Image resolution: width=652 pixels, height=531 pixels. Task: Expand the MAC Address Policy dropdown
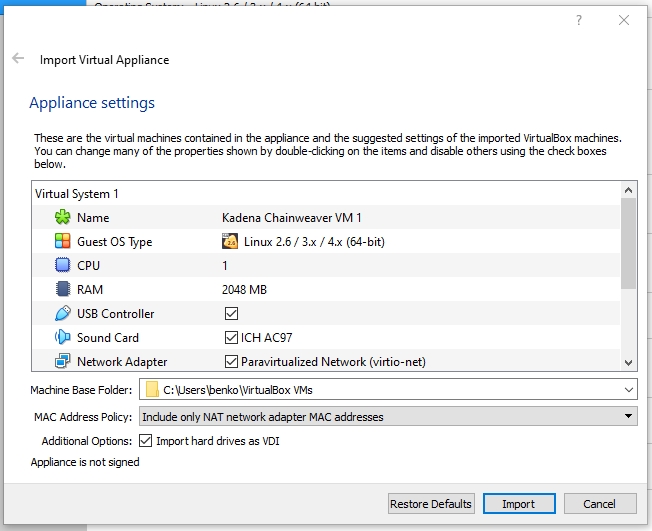628,416
